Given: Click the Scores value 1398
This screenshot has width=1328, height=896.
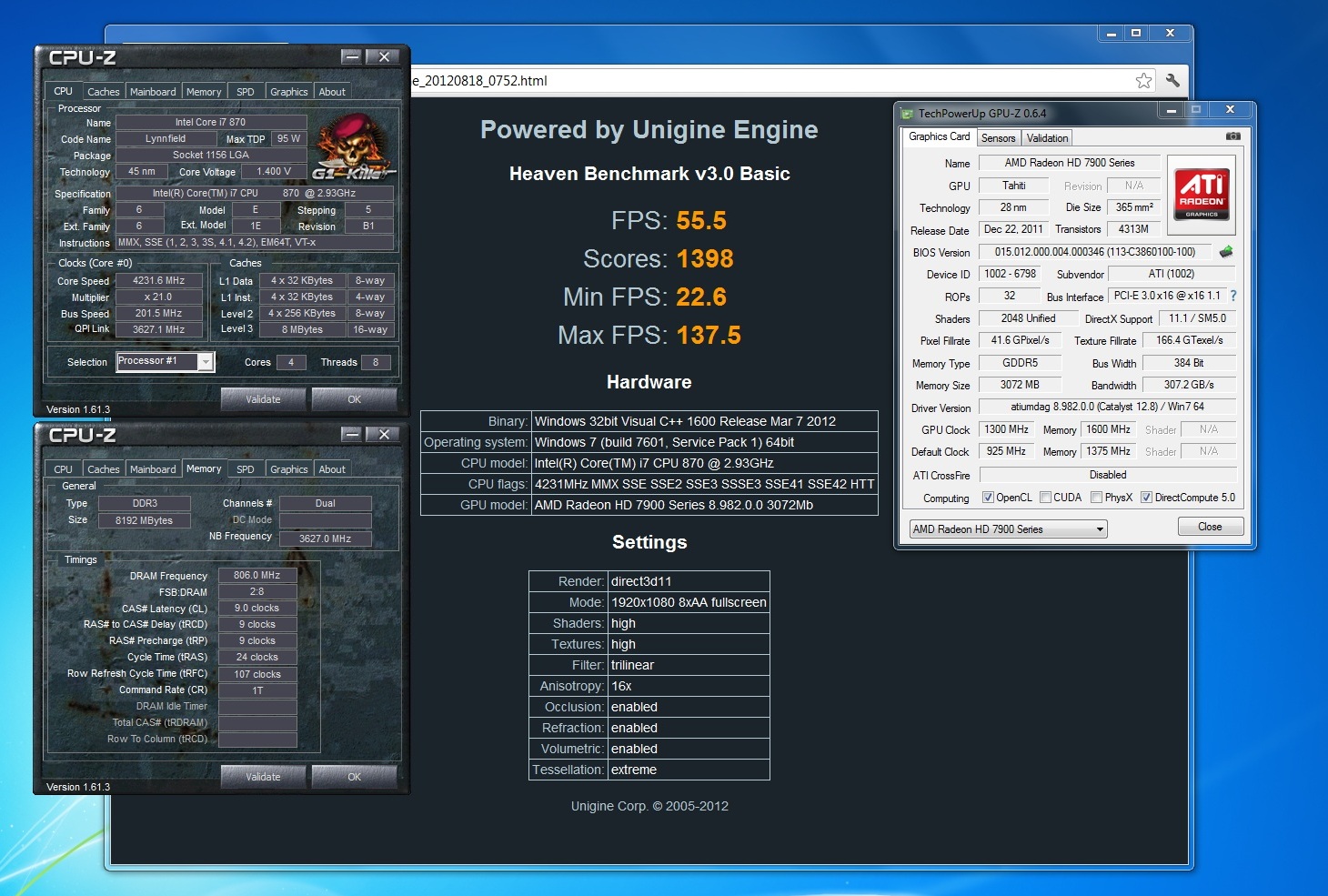Looking at the screenshot, I should (x=705, y=259).
